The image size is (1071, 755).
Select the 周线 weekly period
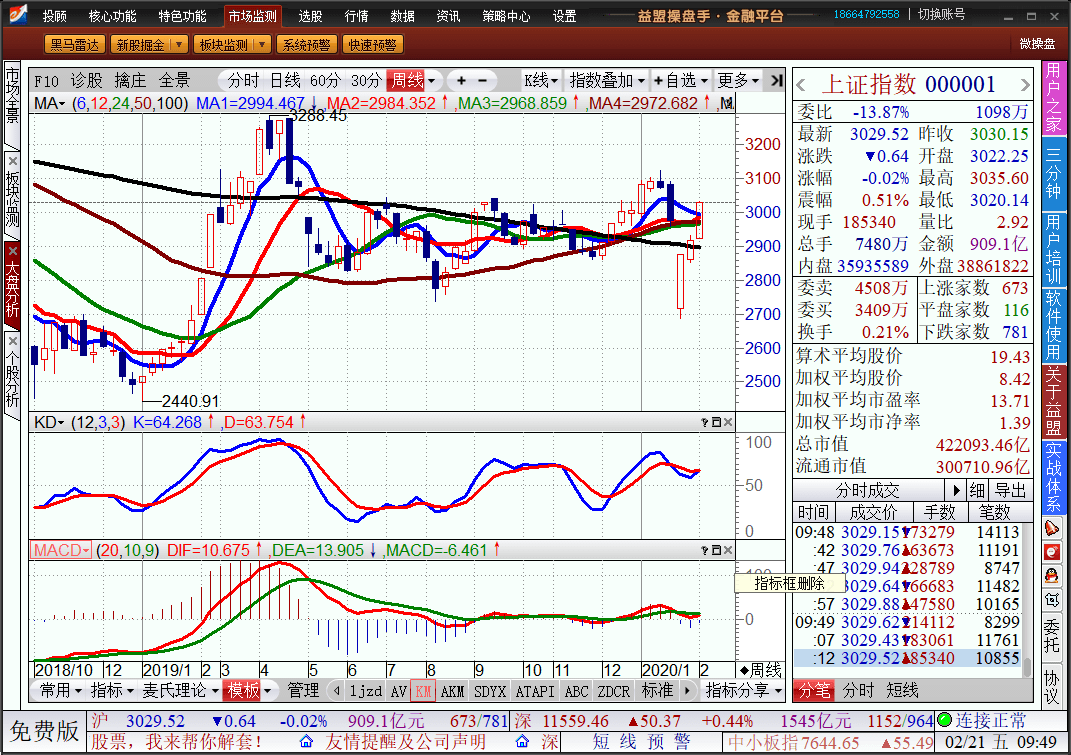pos(407,81)
